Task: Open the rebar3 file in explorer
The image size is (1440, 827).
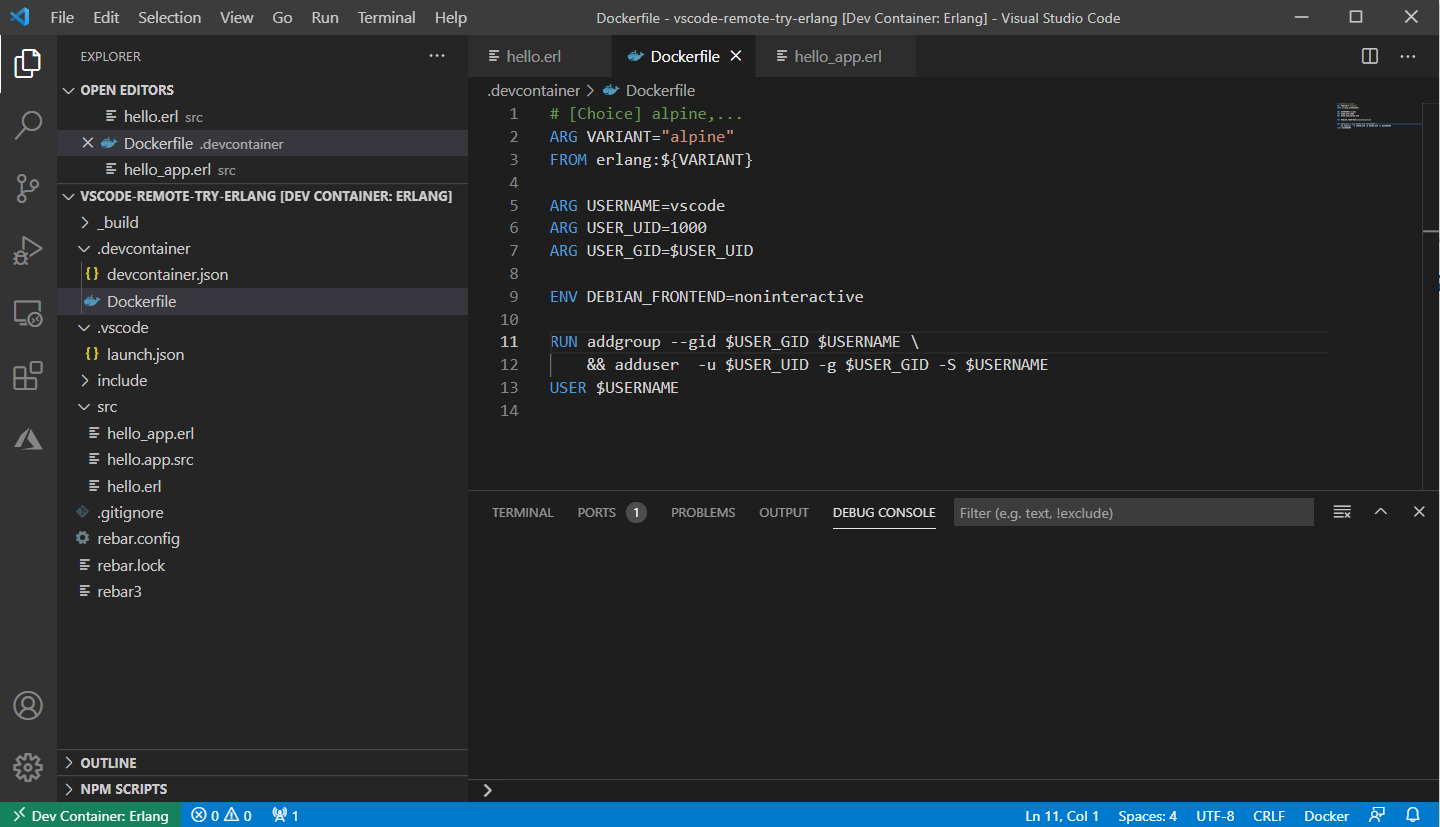Action: [262, 591]
